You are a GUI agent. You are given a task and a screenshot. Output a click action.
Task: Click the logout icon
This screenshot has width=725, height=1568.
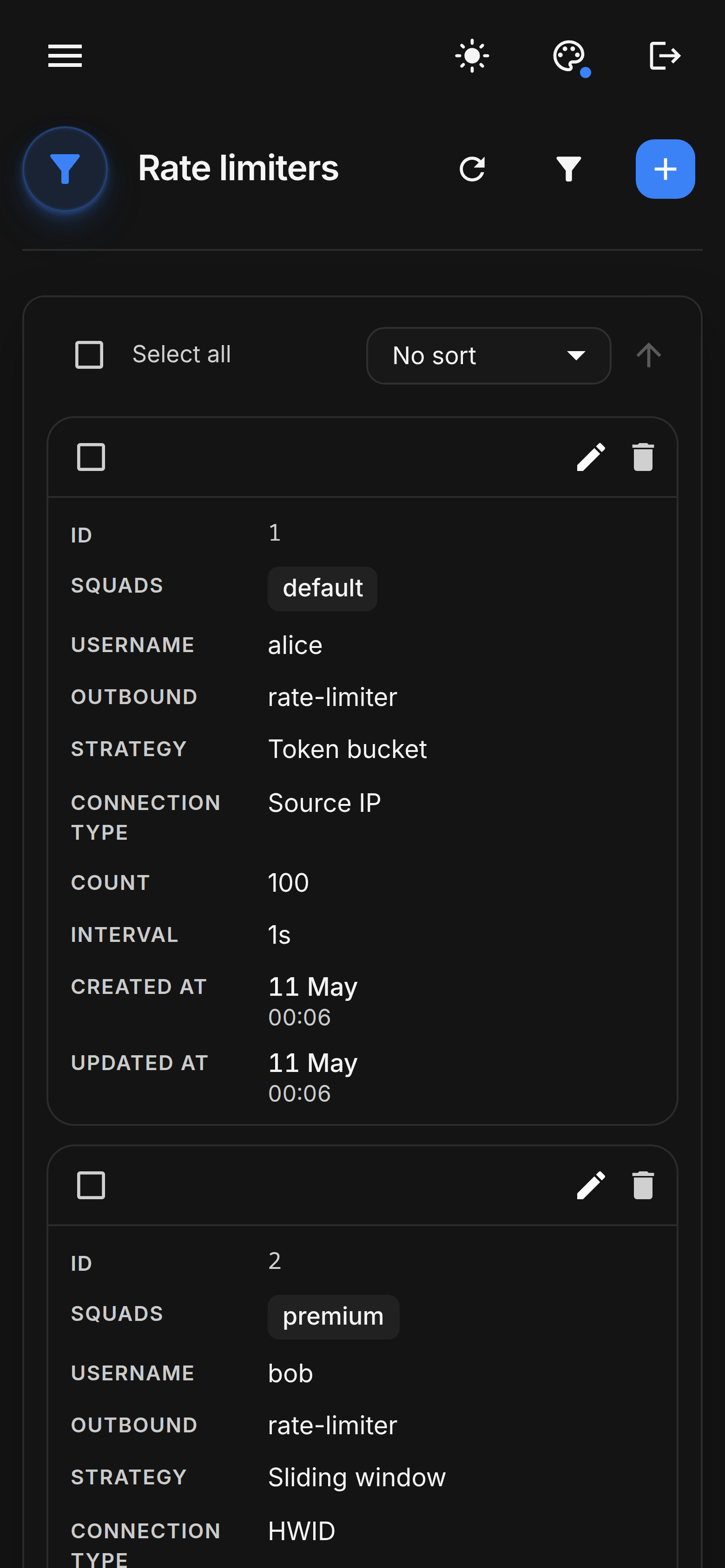click(x=665, y=56)
